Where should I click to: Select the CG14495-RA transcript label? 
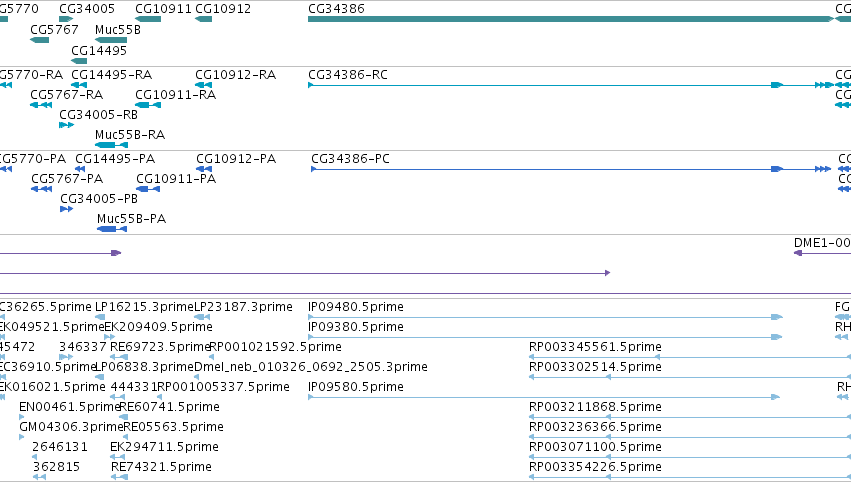pyautogui.click(x=111, y=74)
